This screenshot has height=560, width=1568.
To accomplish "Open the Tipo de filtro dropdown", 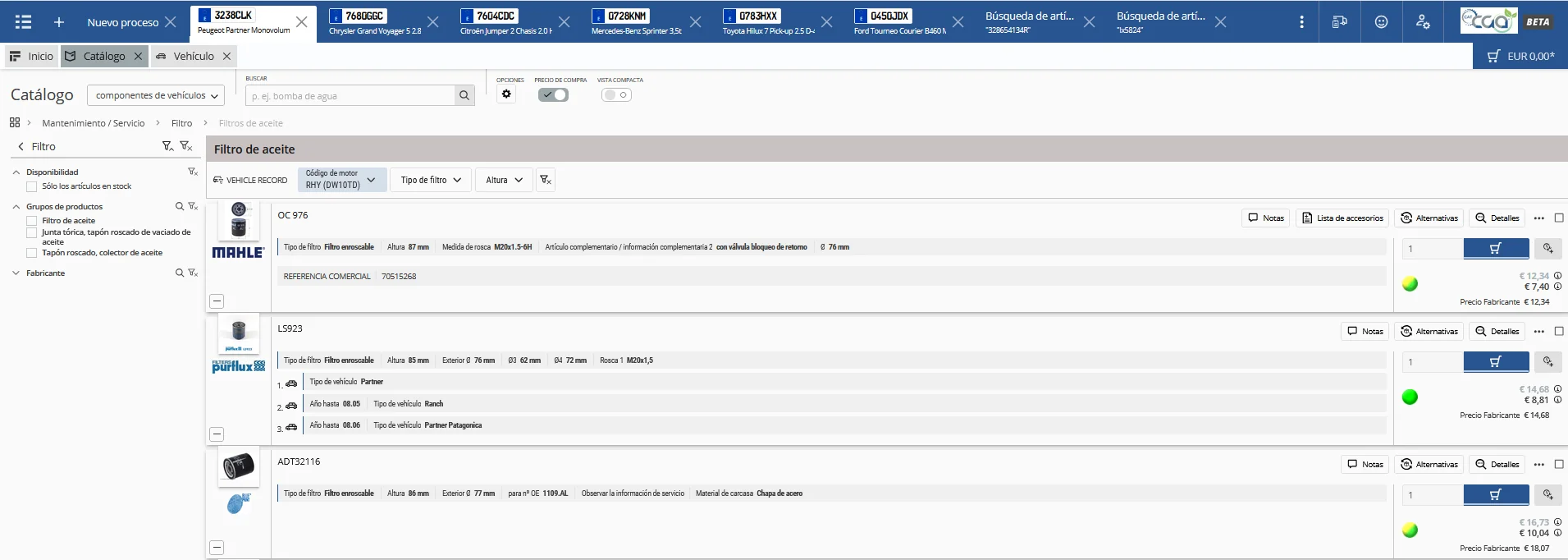I will pos(431,180).
